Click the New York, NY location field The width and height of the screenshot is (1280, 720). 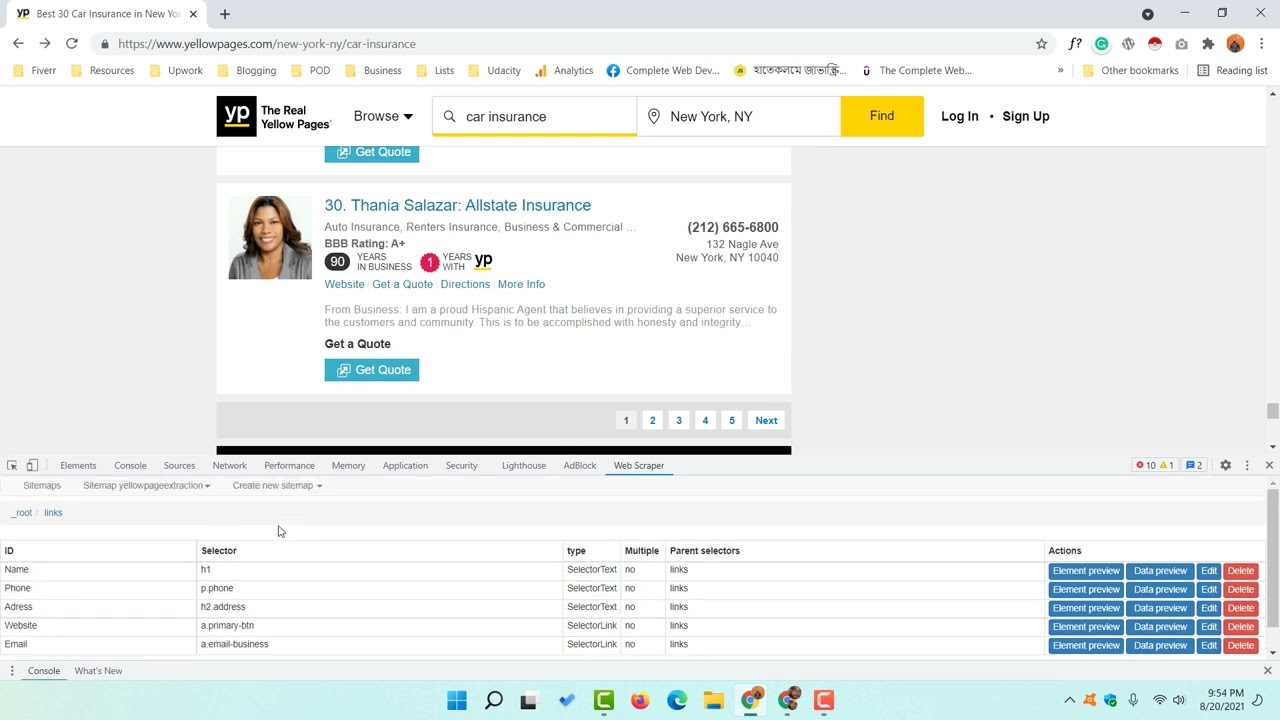tap(739, 117)
